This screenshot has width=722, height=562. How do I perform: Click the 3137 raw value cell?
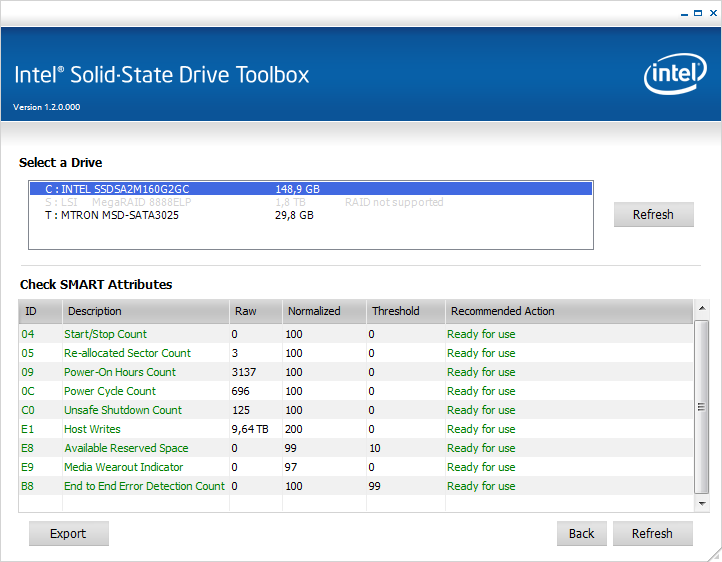(x=244, y=372)
